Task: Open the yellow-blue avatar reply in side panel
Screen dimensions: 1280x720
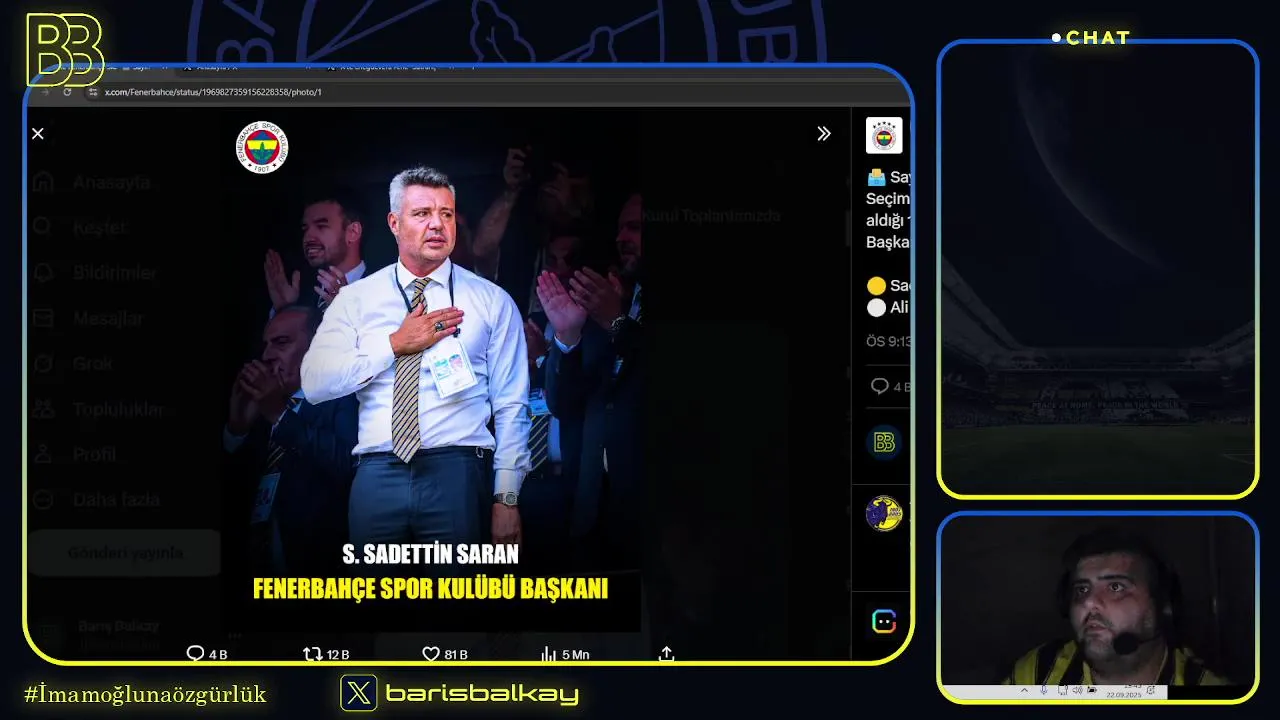Action: (884, 513)
